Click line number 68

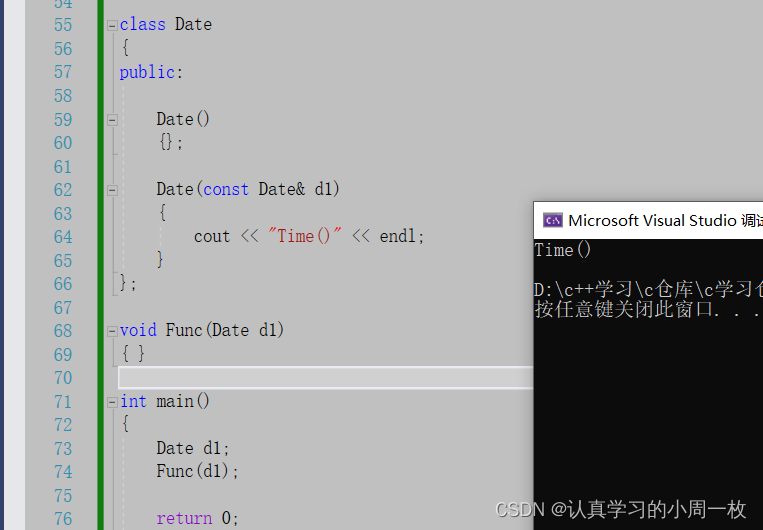click(x=63, y=331)
